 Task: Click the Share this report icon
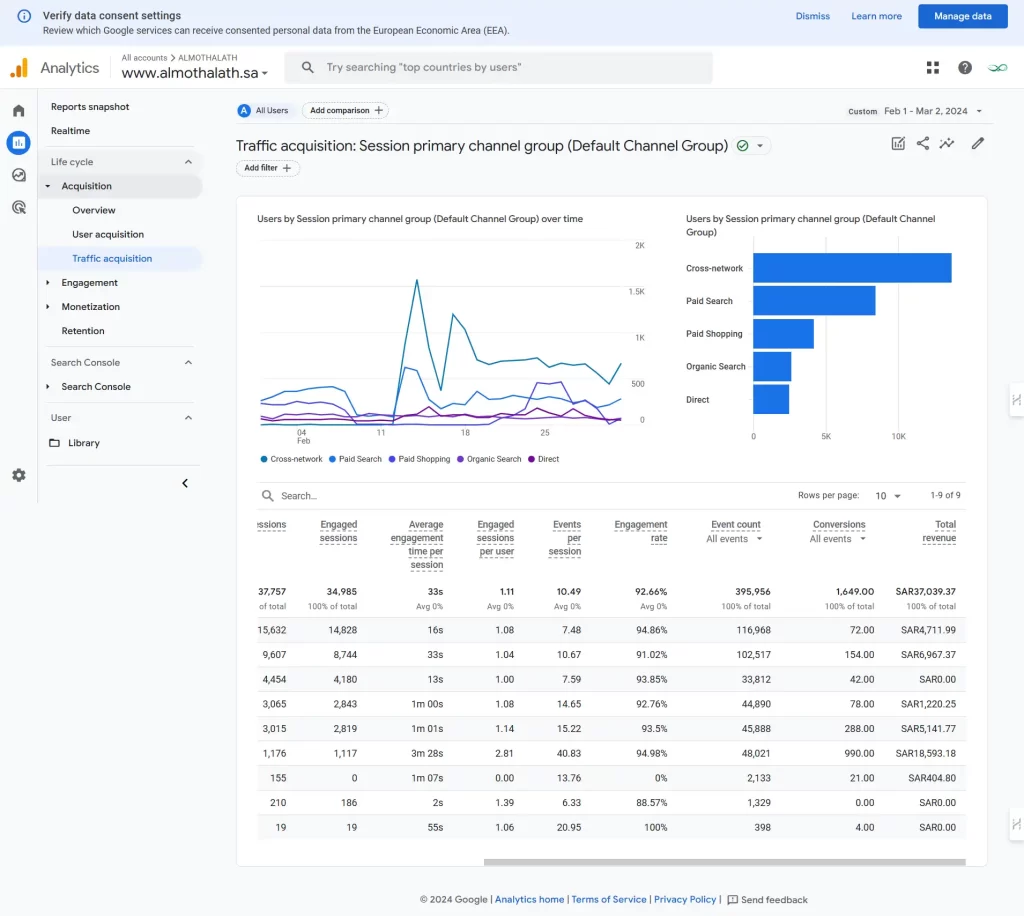coord(922,144)
